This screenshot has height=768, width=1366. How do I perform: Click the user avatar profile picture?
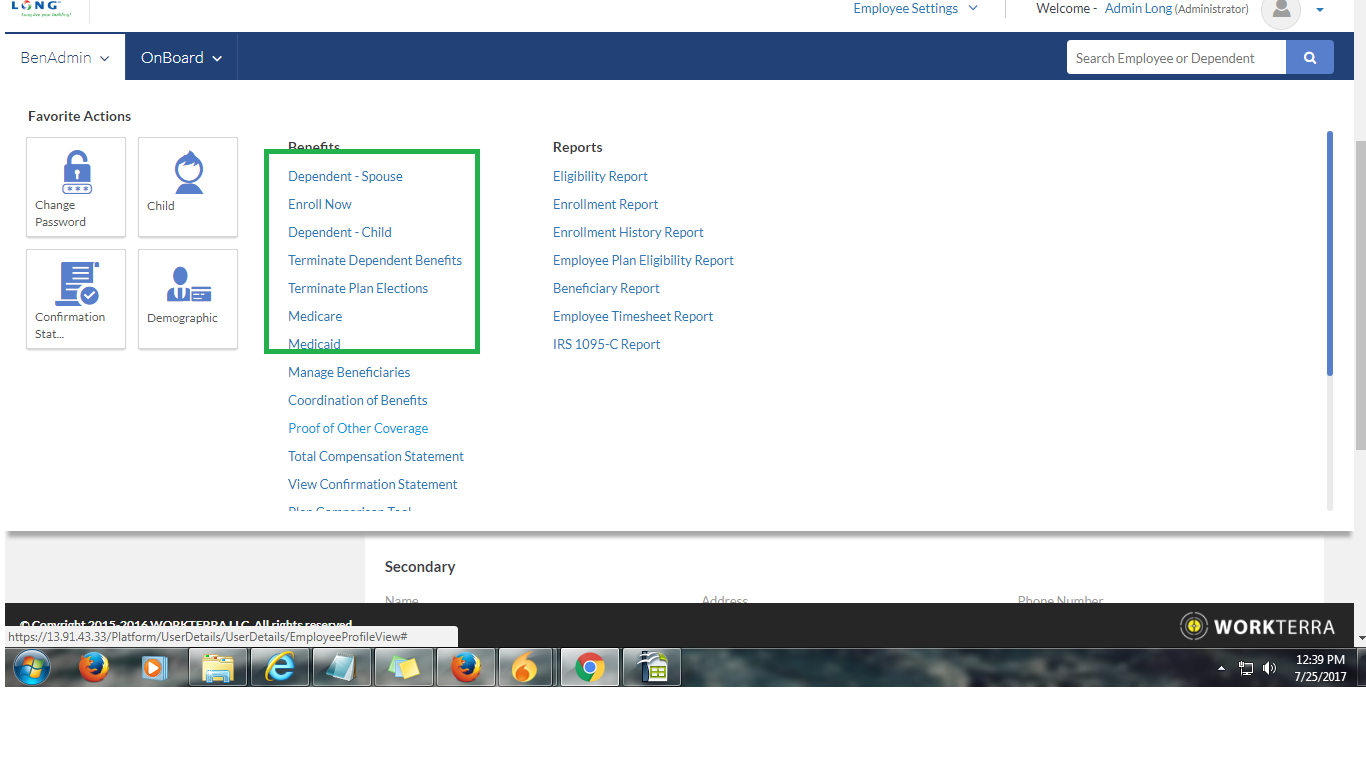(1280, 10)
